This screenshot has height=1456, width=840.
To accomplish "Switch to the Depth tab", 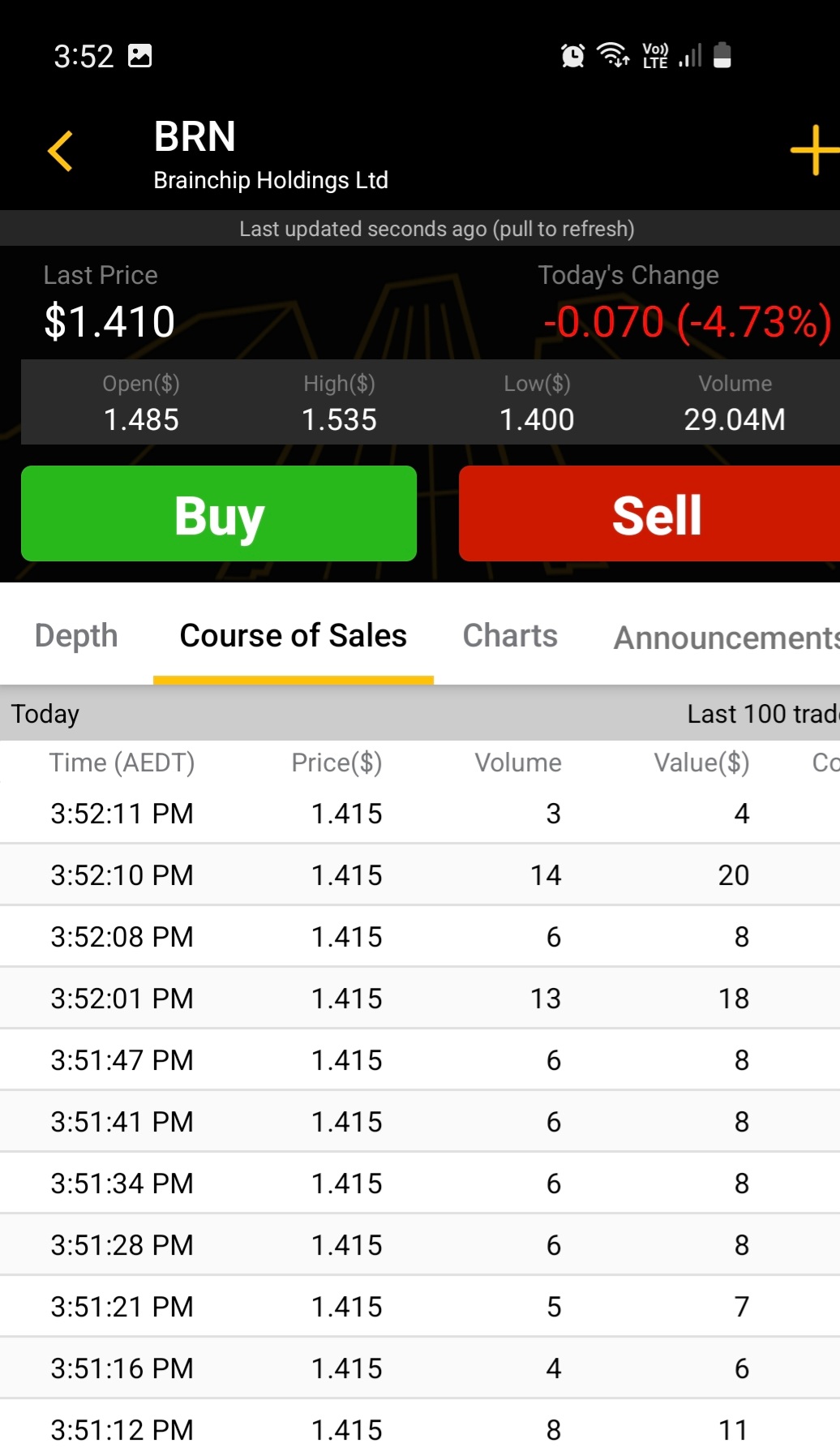I will pyautogui.click(x=76, y=636).
